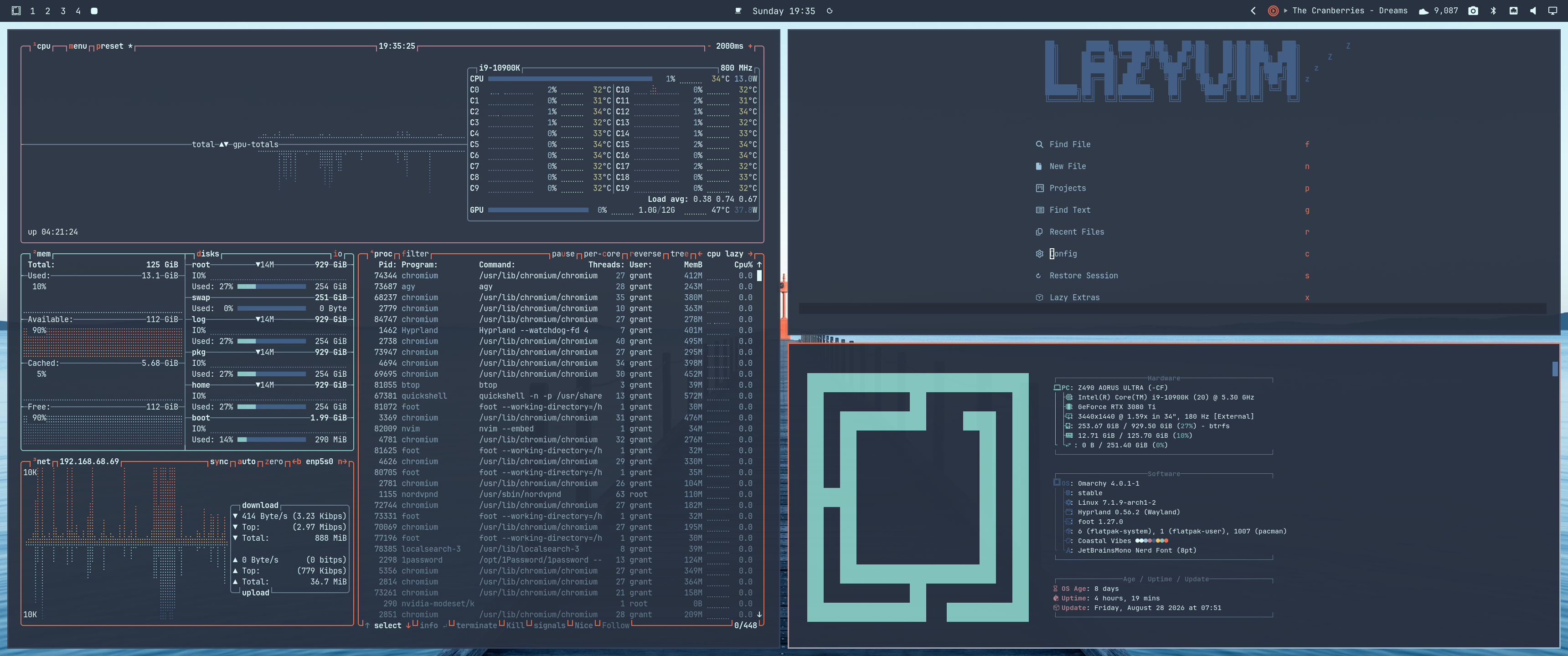Click the Restore Session icon
The image size is (1568, 656).
click(1038, 276)
